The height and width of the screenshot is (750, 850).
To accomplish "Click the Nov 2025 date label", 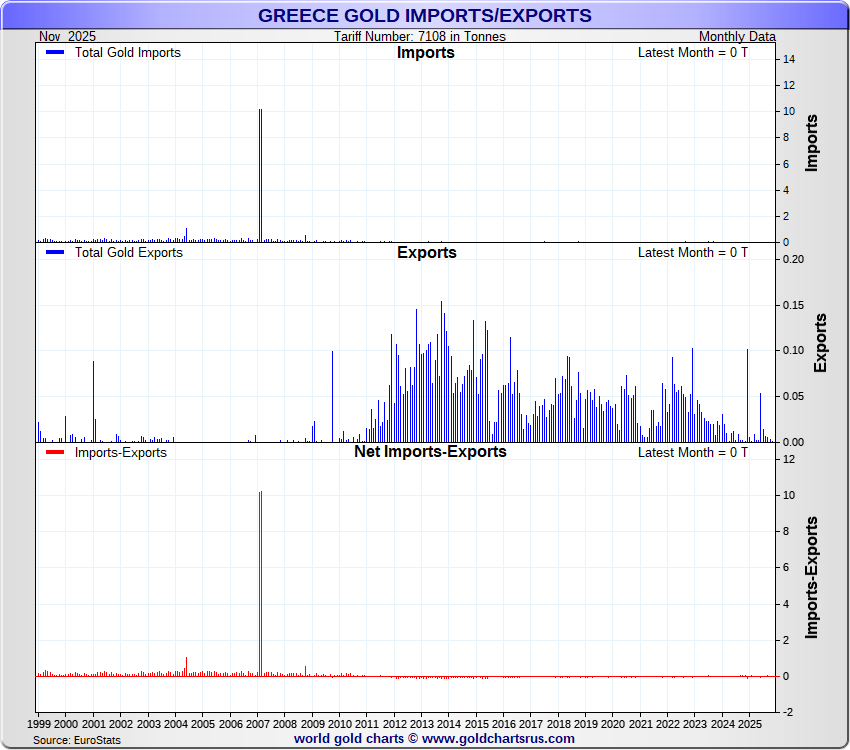I will (x=68, y=36).
